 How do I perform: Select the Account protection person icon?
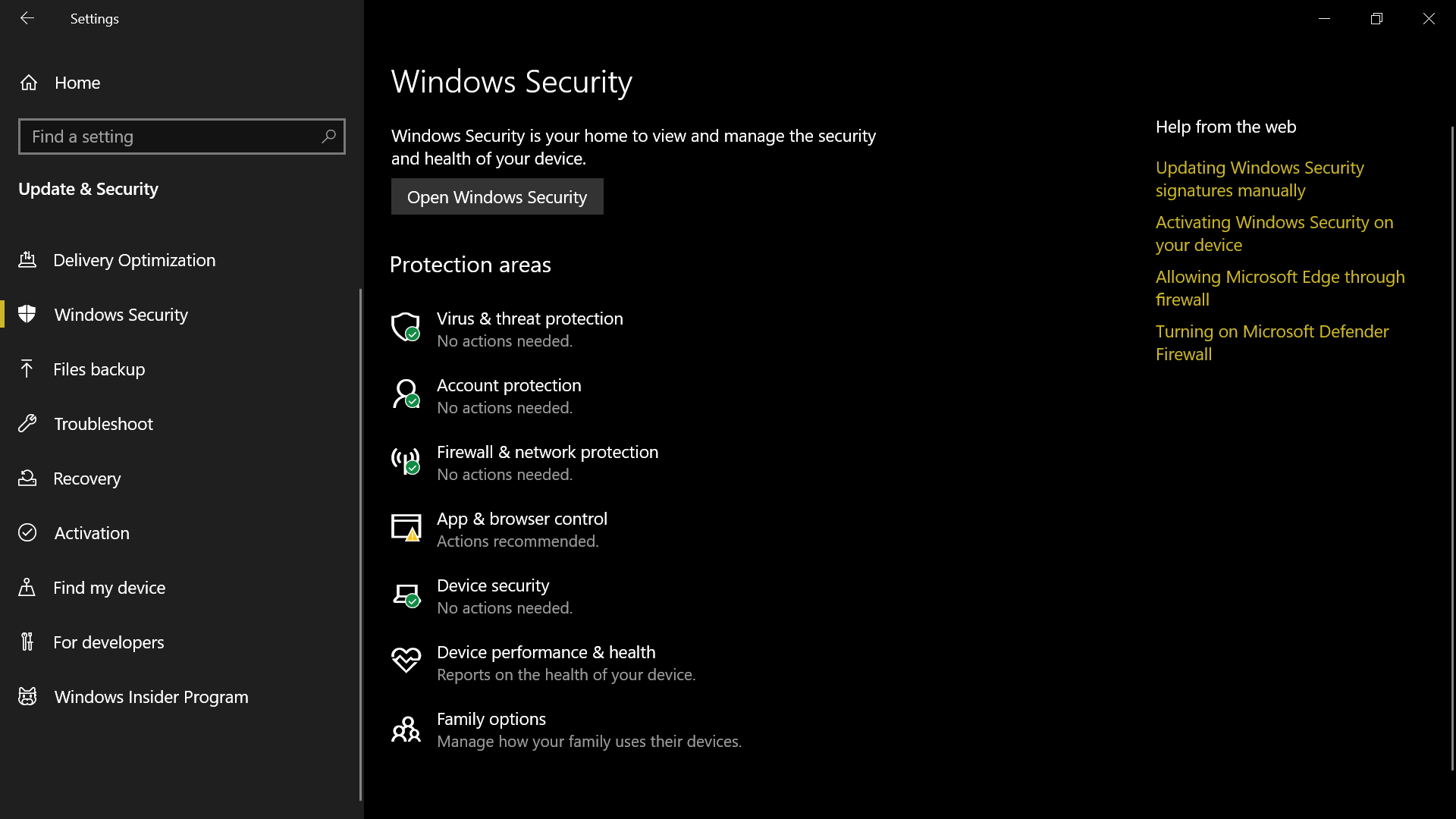click(406, 394)
